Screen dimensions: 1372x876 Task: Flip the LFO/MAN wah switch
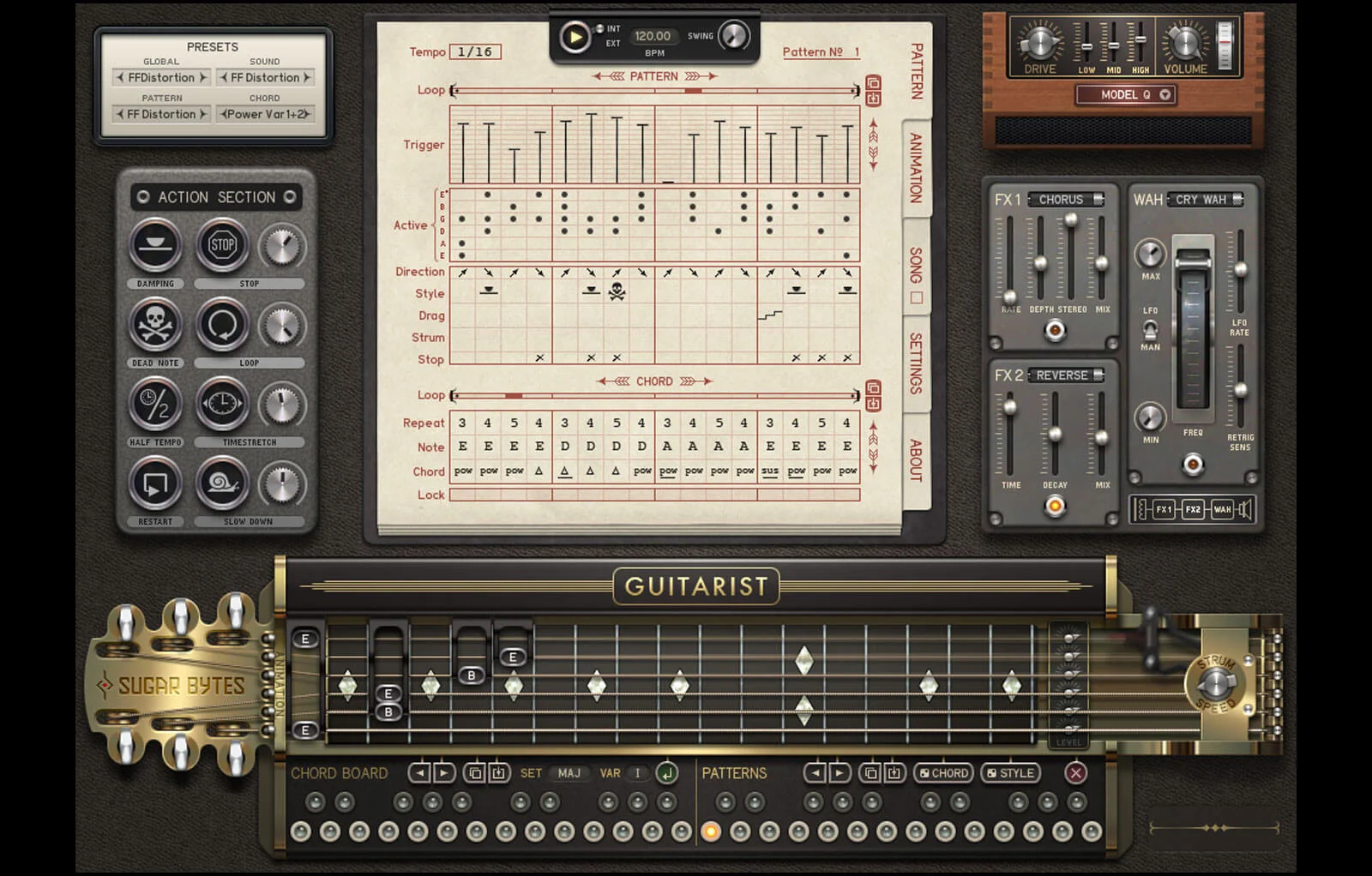tap(1150, 329)
